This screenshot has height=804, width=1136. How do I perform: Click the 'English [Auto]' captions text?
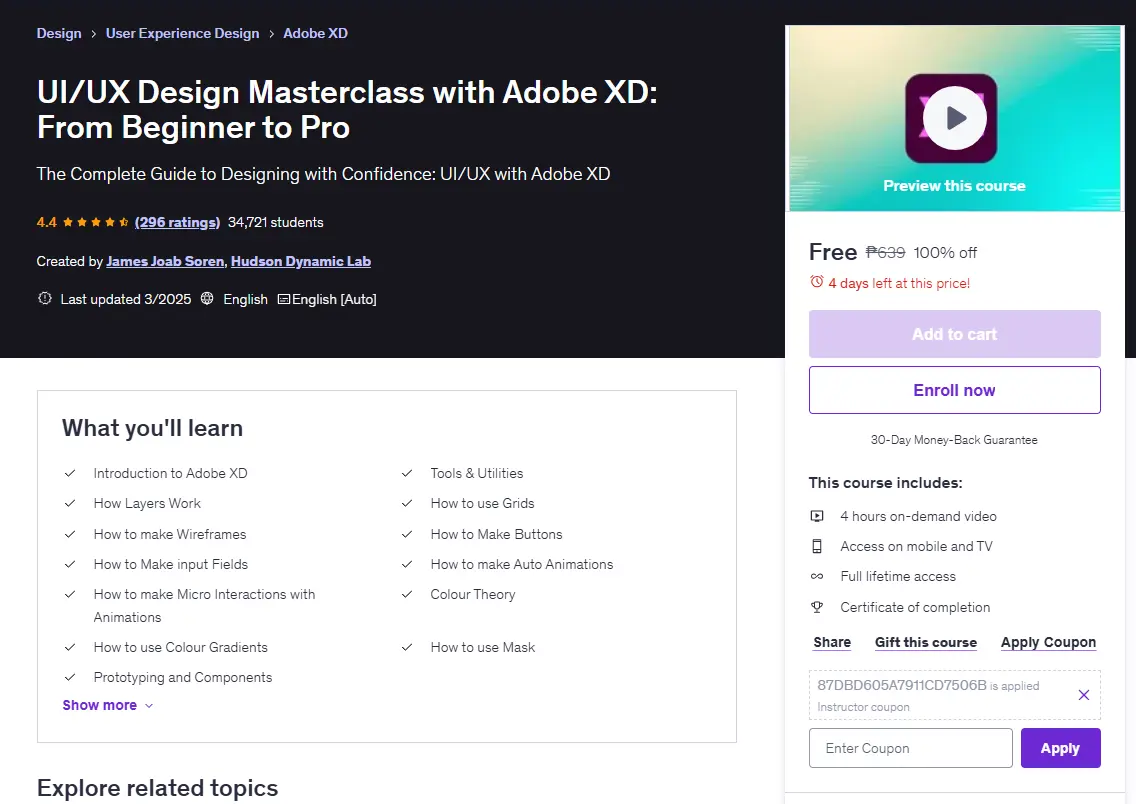coord(334,299)
